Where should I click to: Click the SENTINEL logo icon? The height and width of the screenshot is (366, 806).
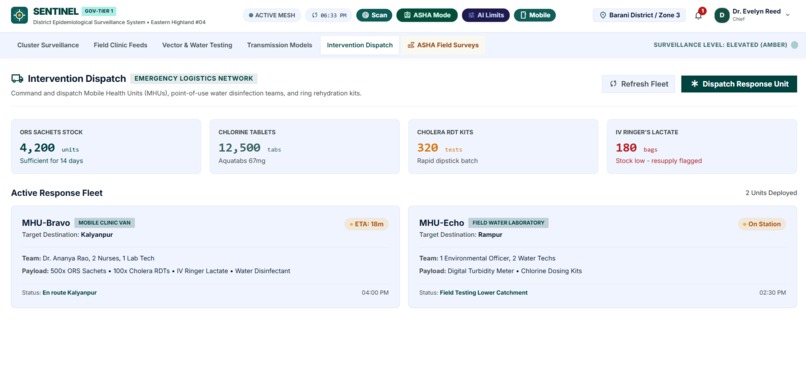[x=20, y=15]
